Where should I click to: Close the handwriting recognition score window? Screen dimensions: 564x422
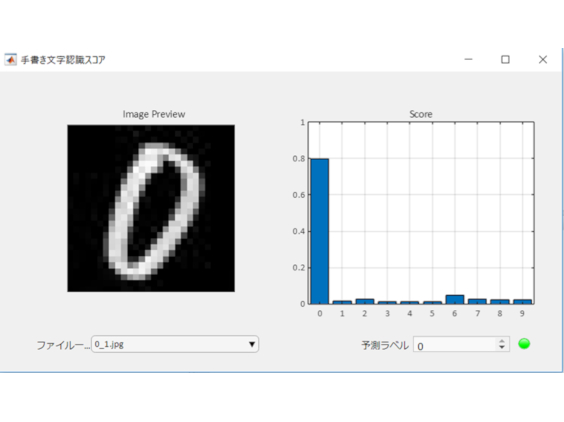pyautogui.click(x=543, y=59)
